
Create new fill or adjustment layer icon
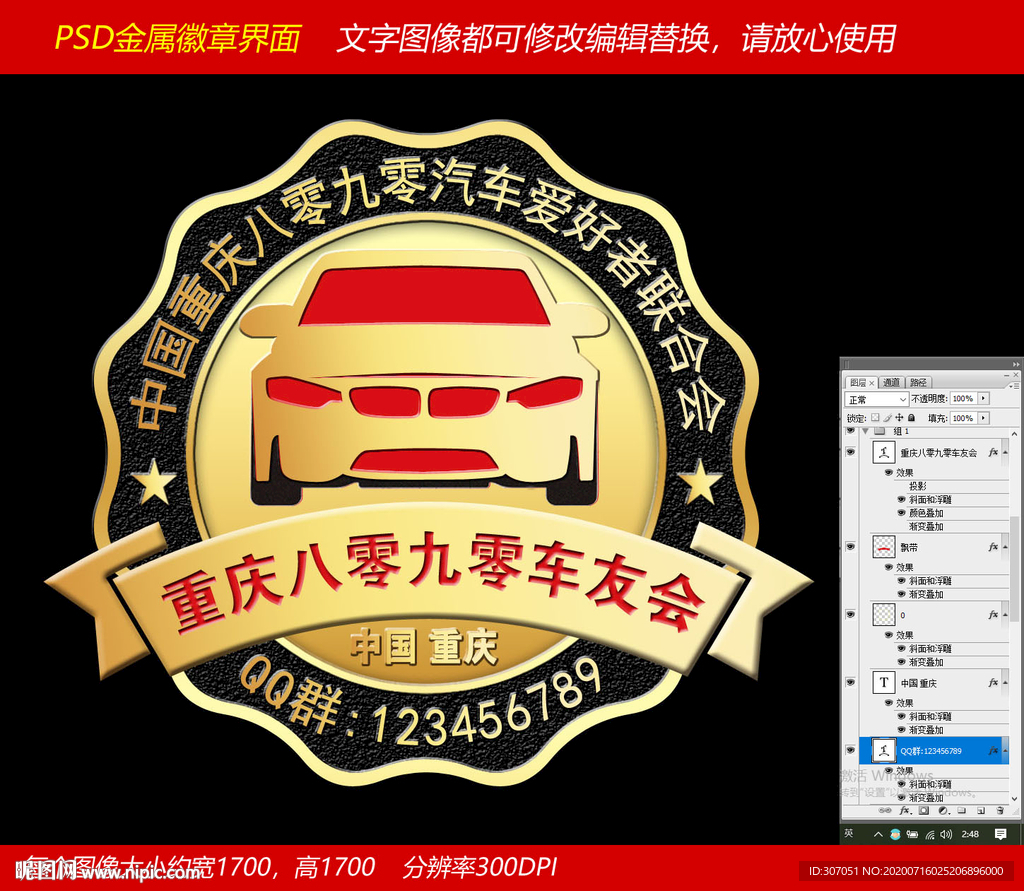coord(944,810)
